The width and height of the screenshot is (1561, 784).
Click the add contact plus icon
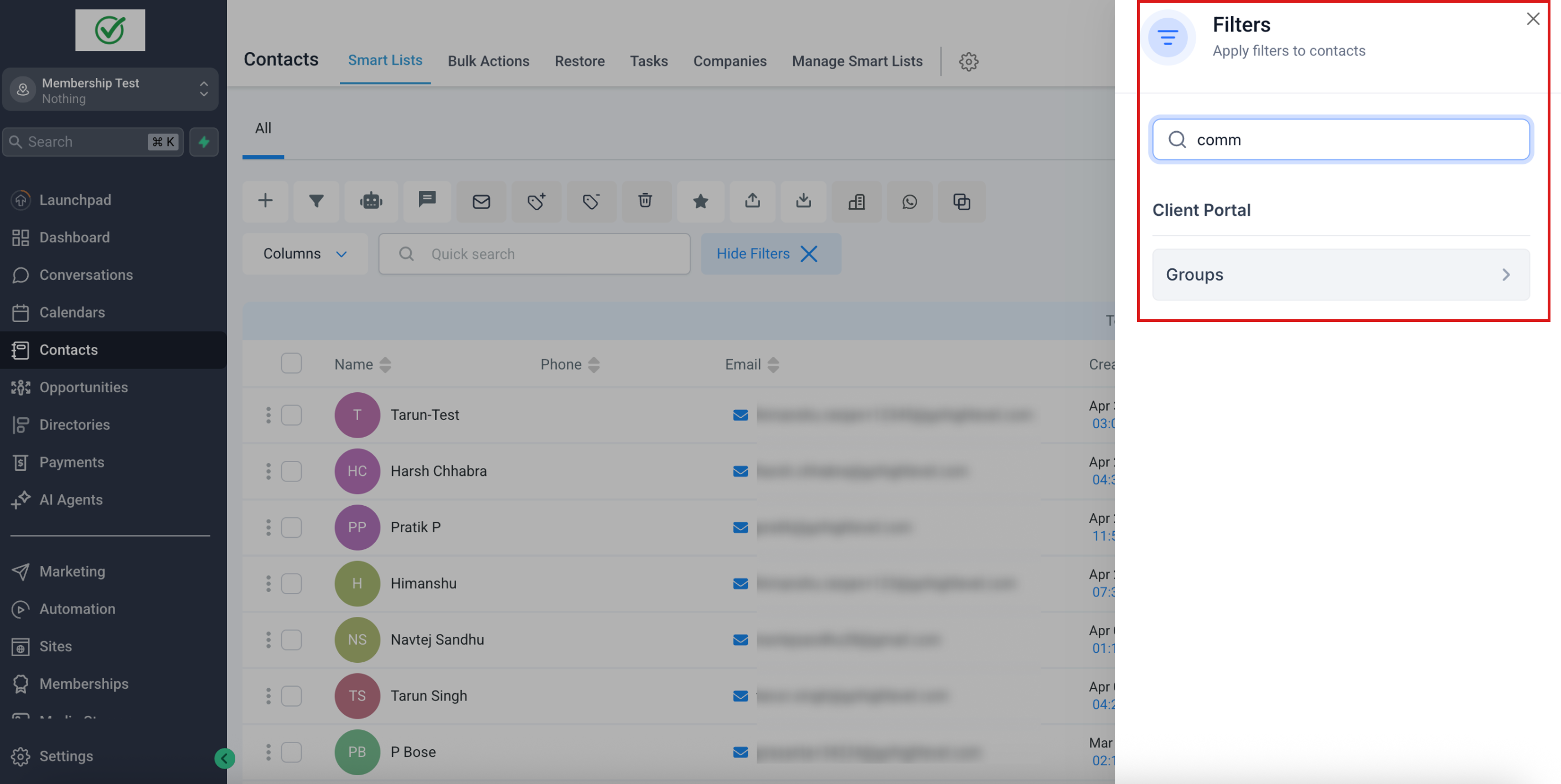click(265, 201)
